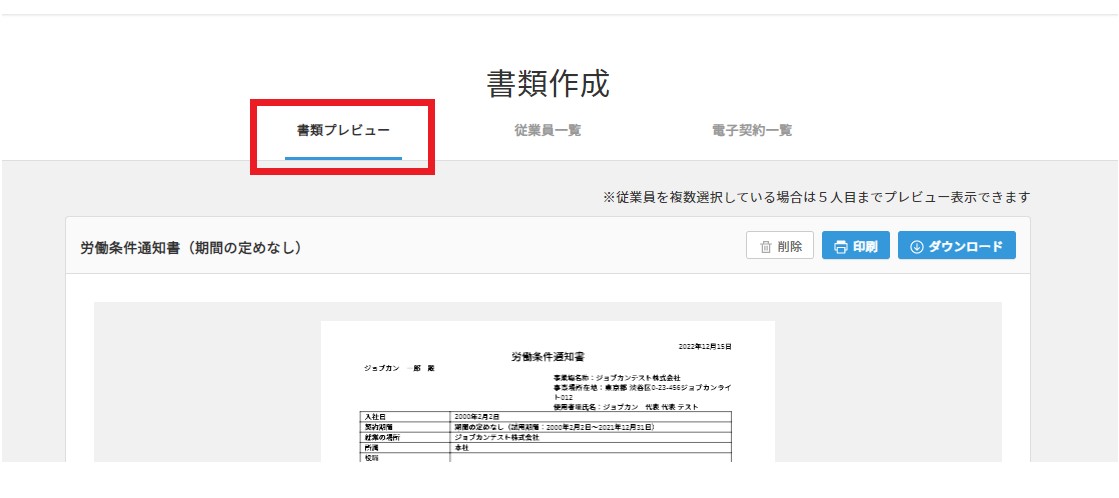Screen dimensions: 1119x498
Task: Click the preview limit notice about 5人目
Action: [x=816, y=198]
